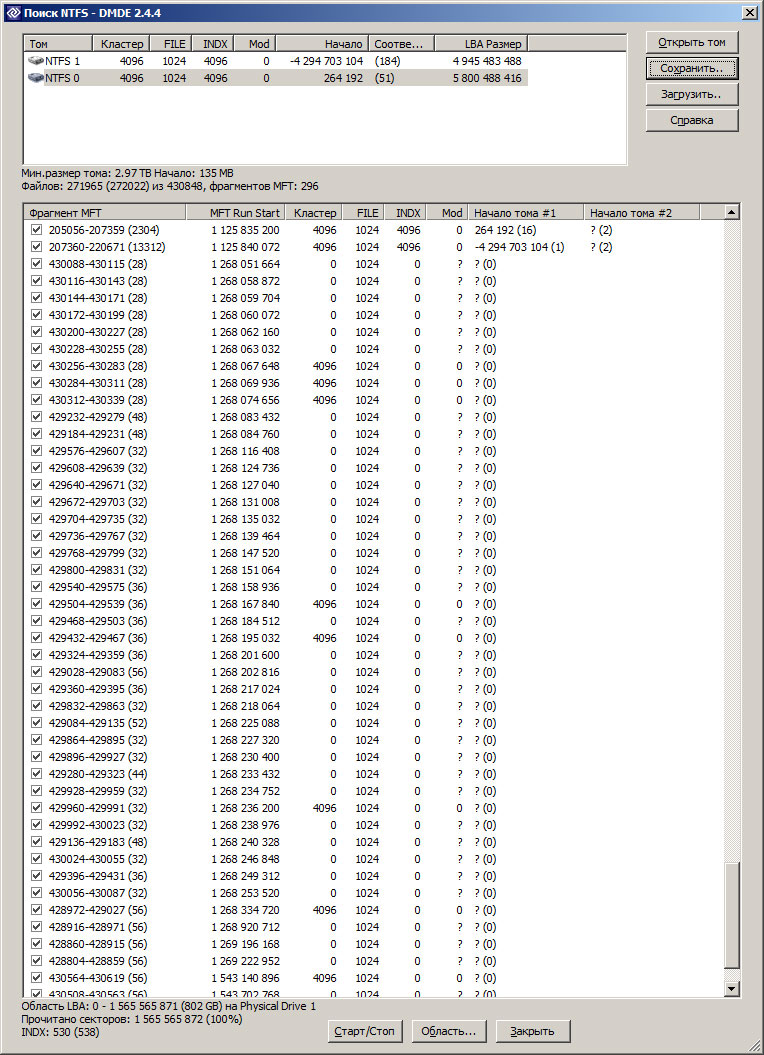
Task: Select the NTFS 0 volume drive icon
Action: point(36,78)
